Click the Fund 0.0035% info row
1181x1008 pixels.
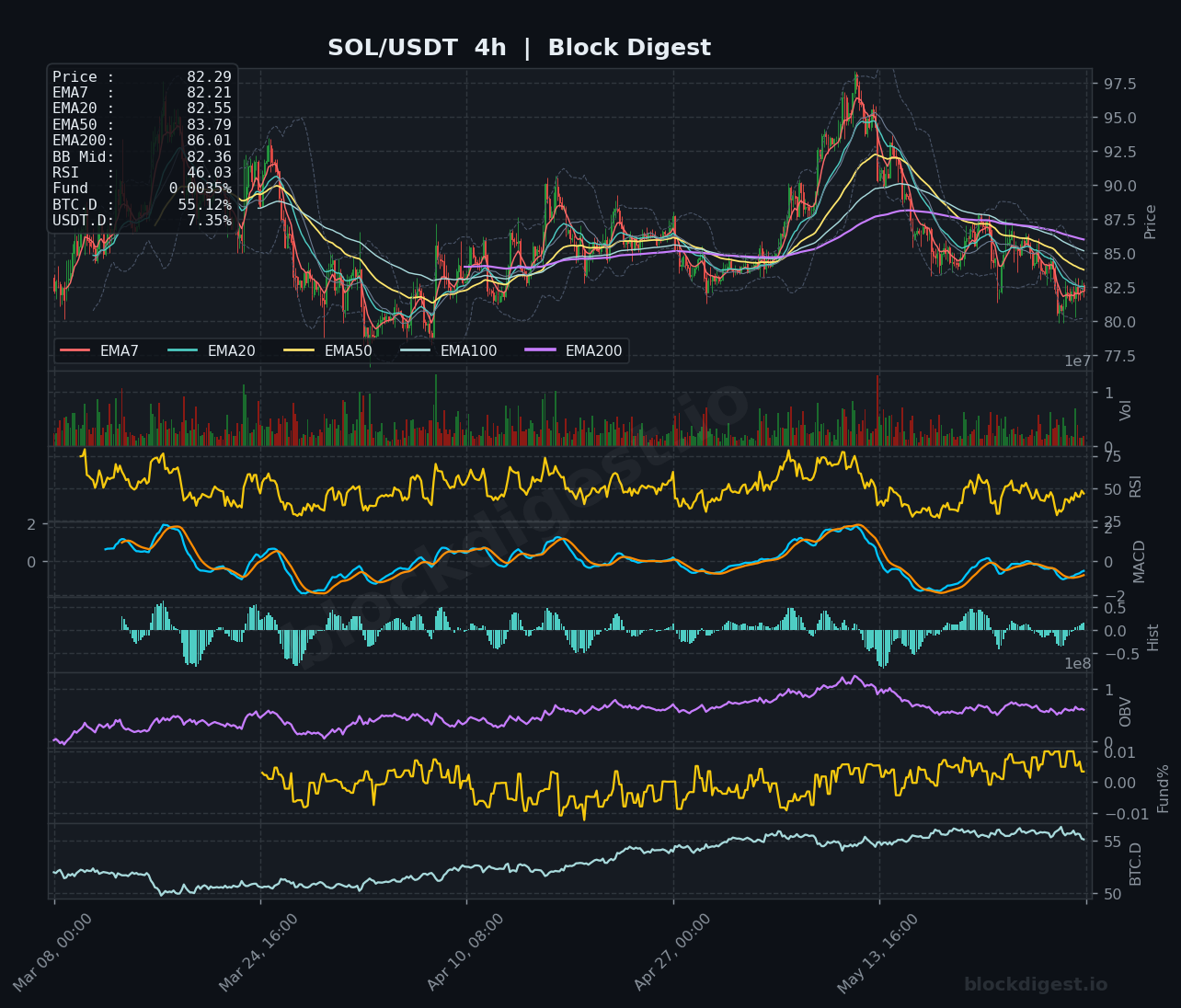tap(142, 189)
